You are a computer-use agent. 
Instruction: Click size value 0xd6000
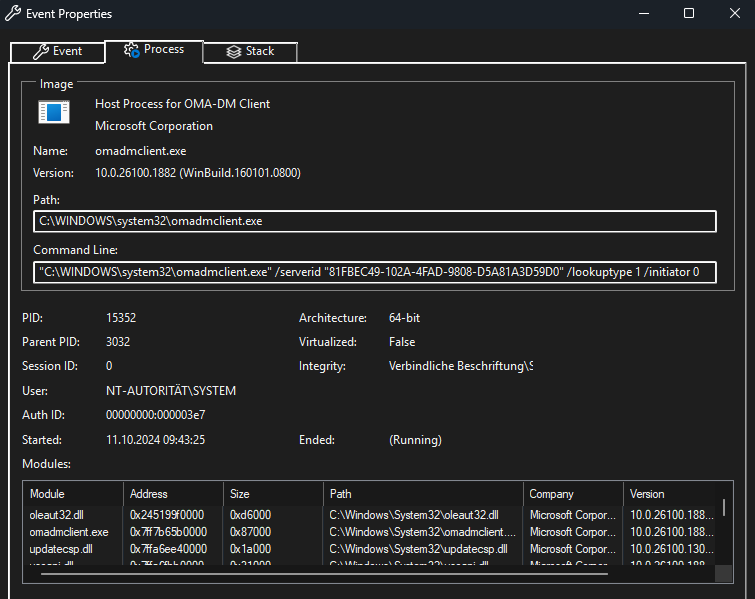point(250,515)
